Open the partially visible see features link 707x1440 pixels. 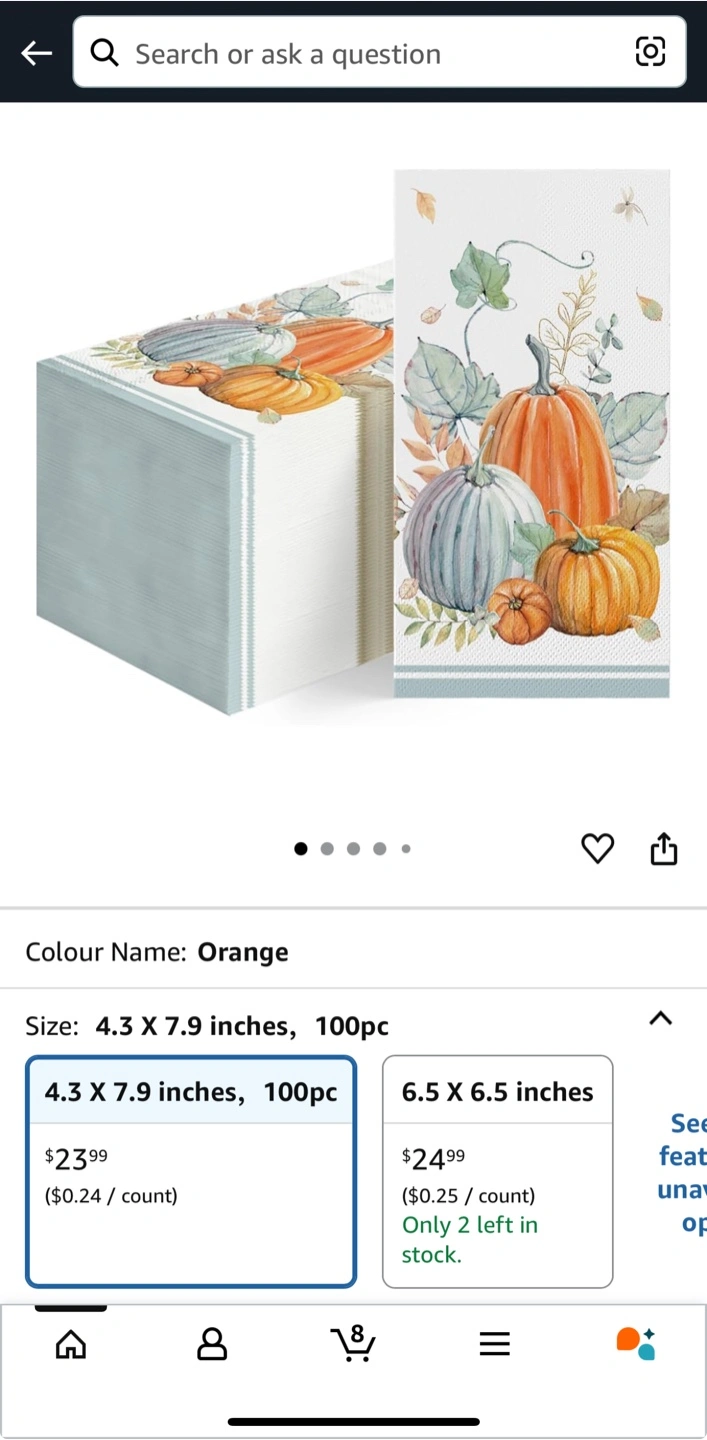[x=682, y=1173]
